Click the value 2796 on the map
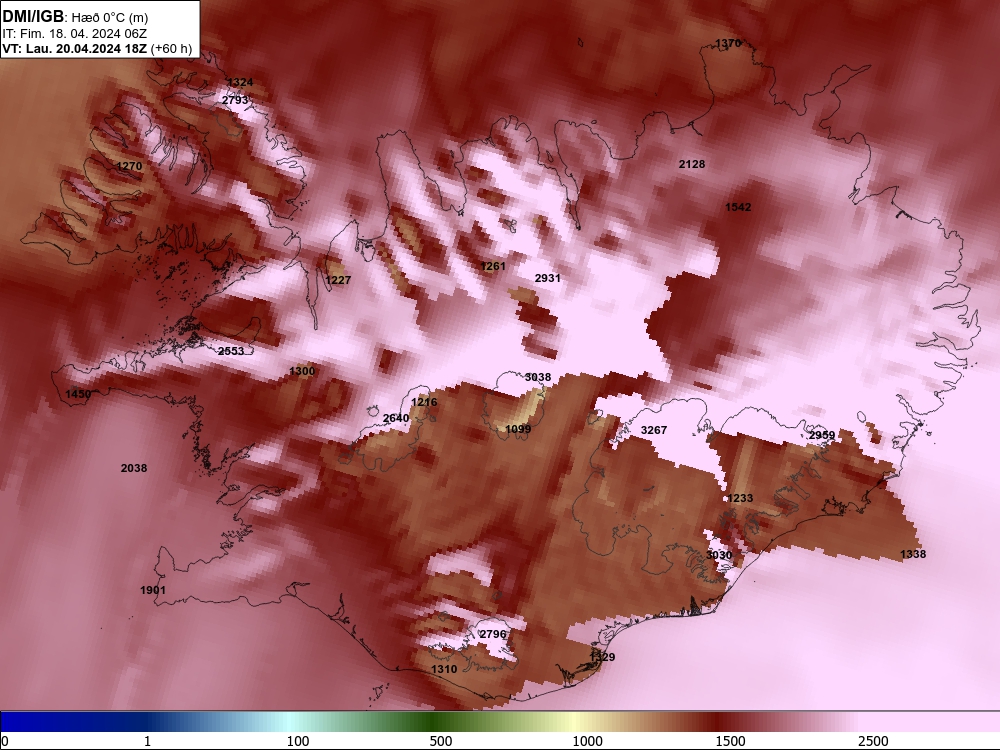The image size is (1000, 750). [x=492, y=635]
